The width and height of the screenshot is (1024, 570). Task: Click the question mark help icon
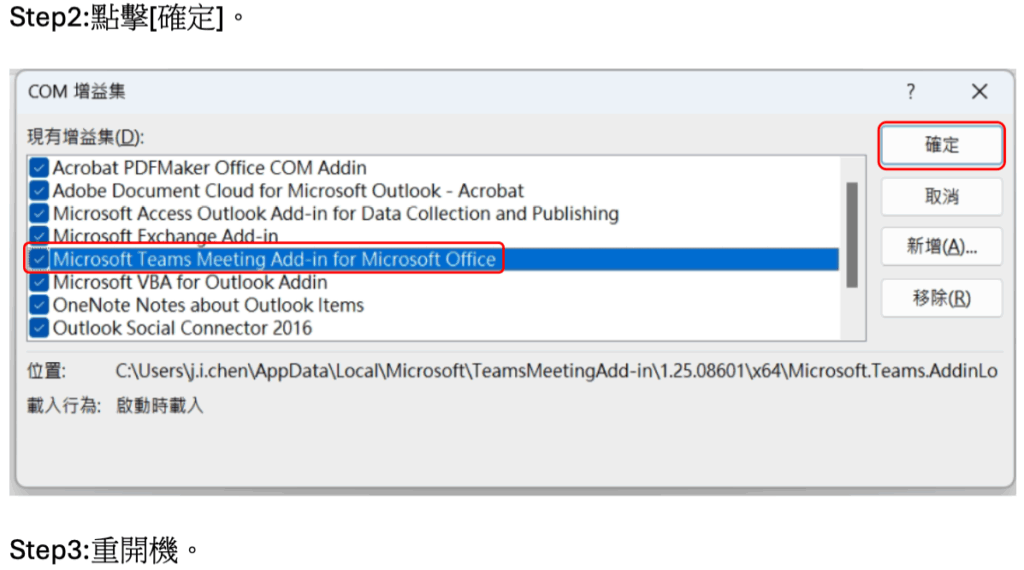click(x=910, y=92)
